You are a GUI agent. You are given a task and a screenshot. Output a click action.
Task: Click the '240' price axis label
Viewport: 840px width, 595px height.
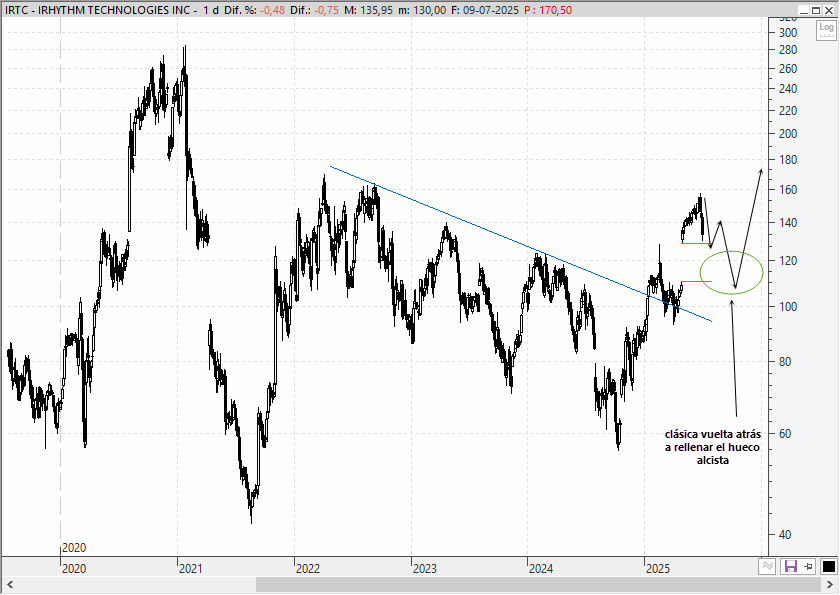788,88
